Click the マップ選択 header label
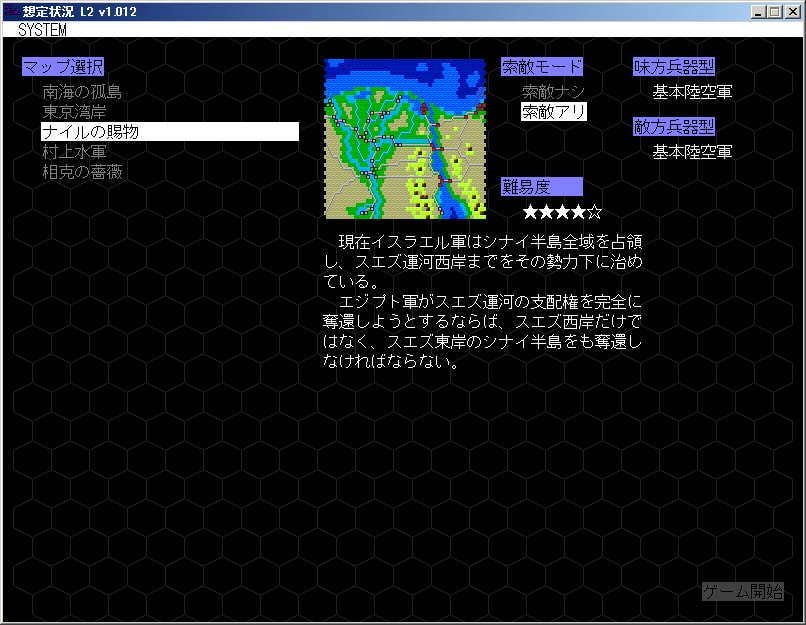The image size is (806, 625). pyautogui.click(x=63, y=67)
